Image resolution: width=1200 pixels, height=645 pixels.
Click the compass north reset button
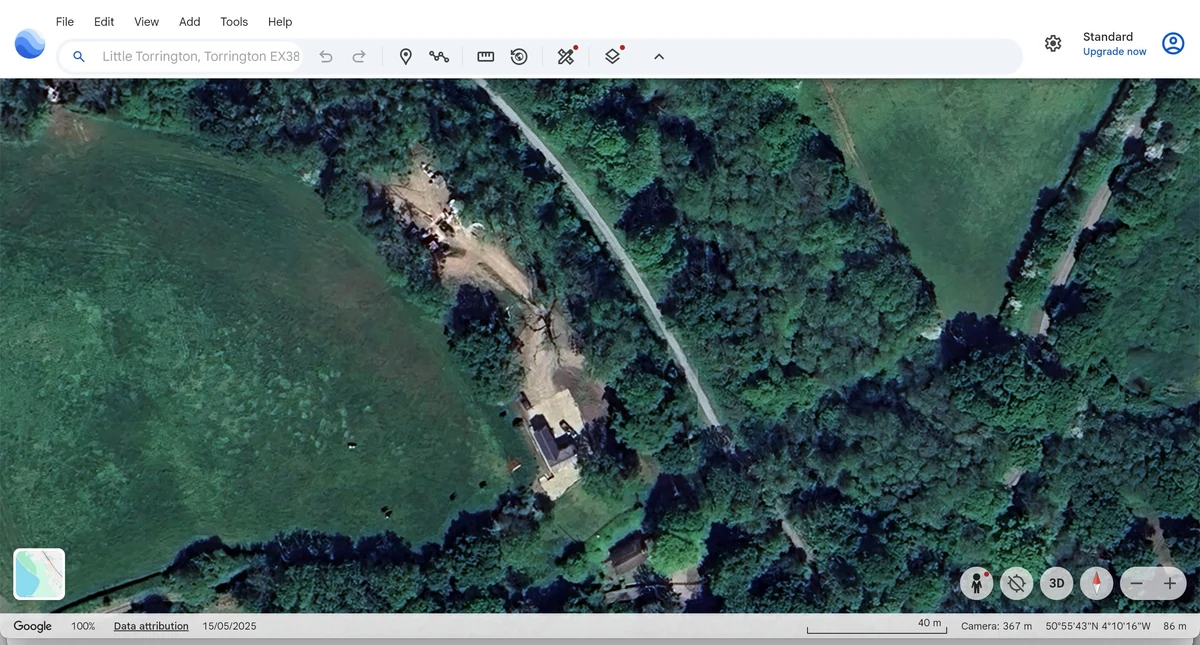coord(1097,583)
